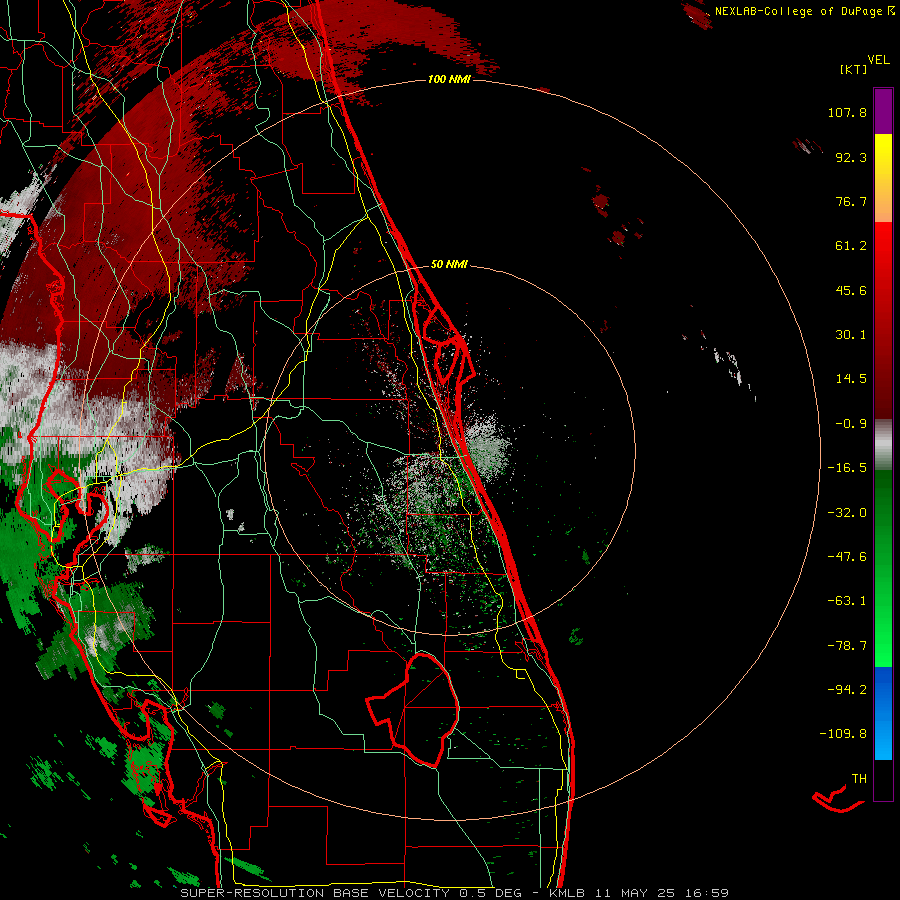Click the SUPER-RESOLUTION BASE VELOCITY caption

[315, 893]
